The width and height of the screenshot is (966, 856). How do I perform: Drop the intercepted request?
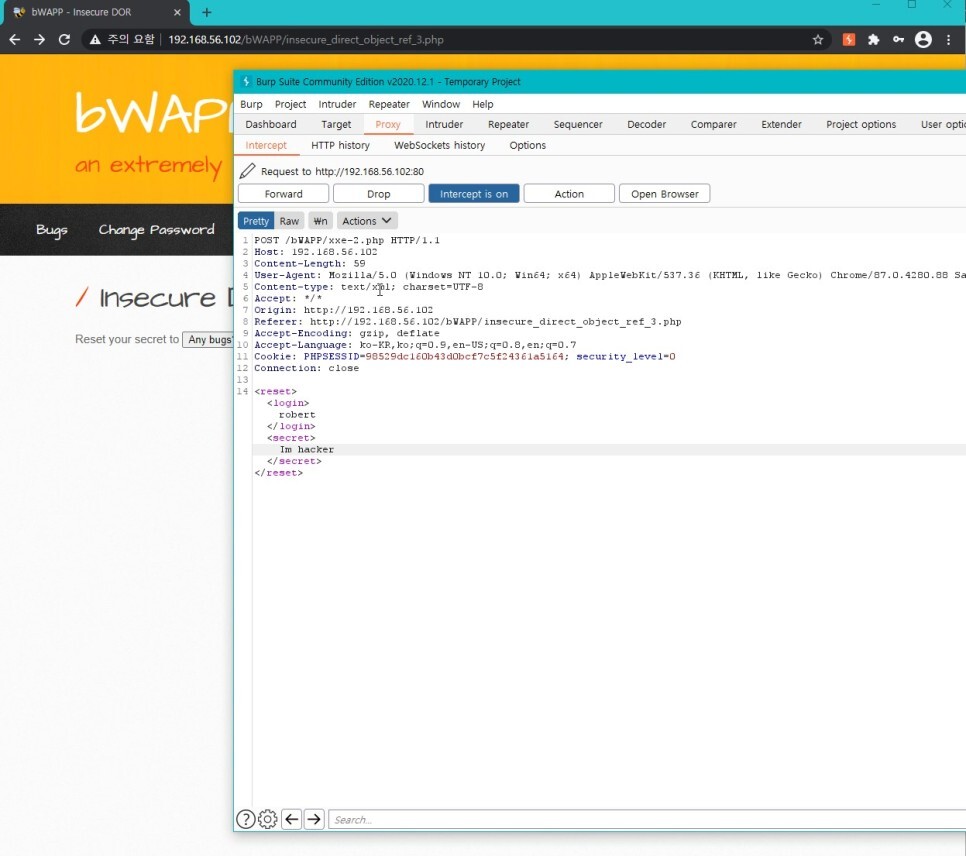tap(378, 194)
